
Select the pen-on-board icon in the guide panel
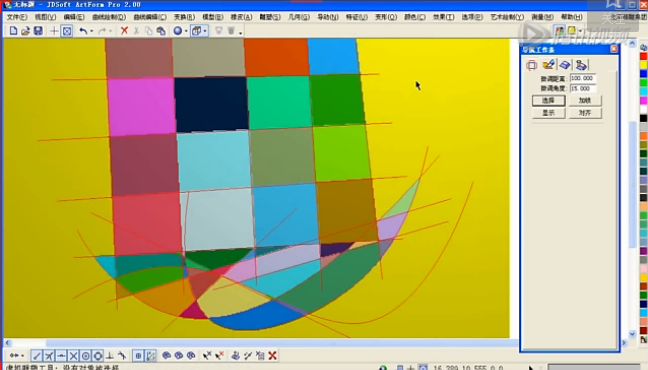(548, 65)
